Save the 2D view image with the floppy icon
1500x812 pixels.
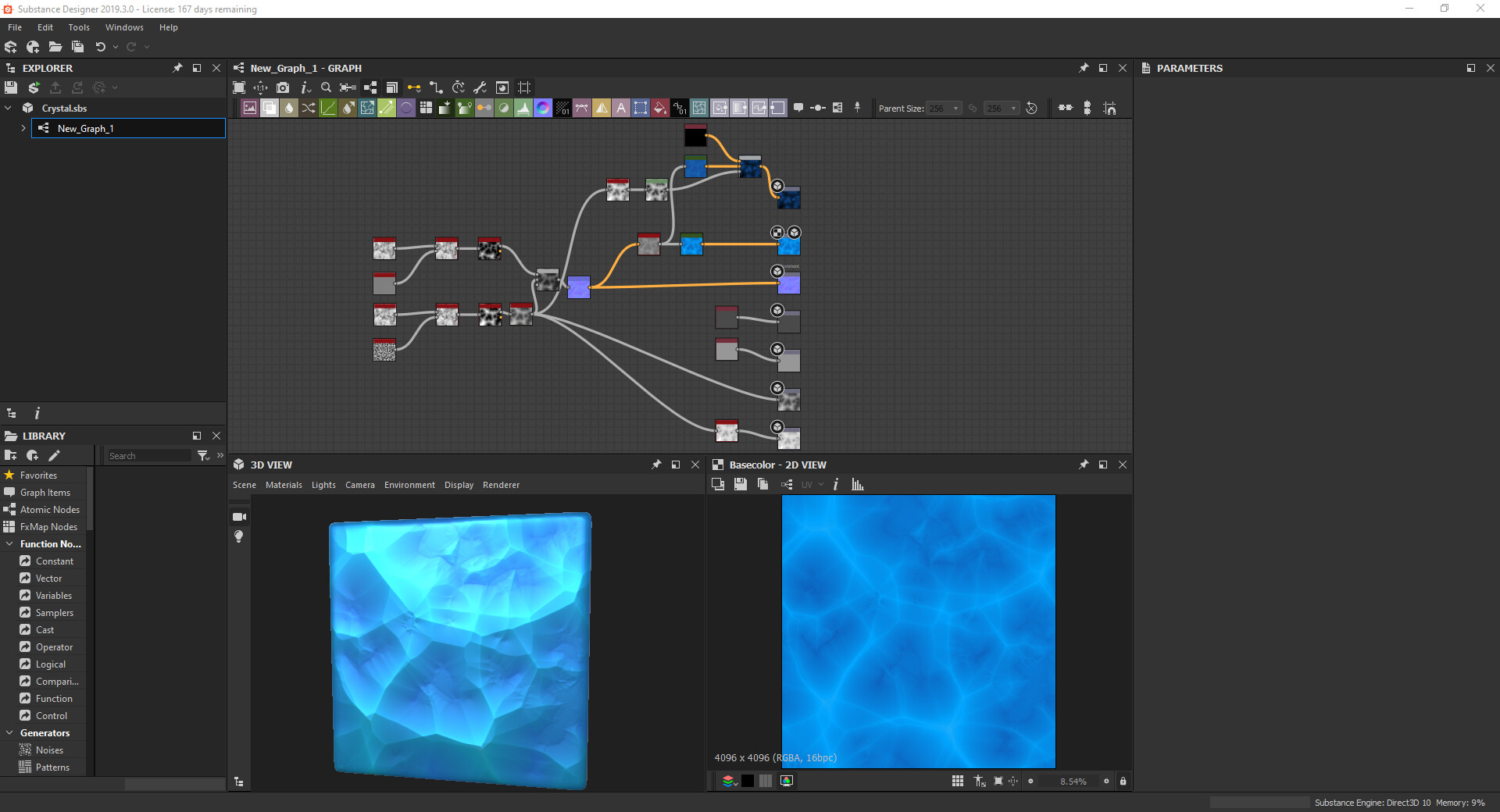740,485
